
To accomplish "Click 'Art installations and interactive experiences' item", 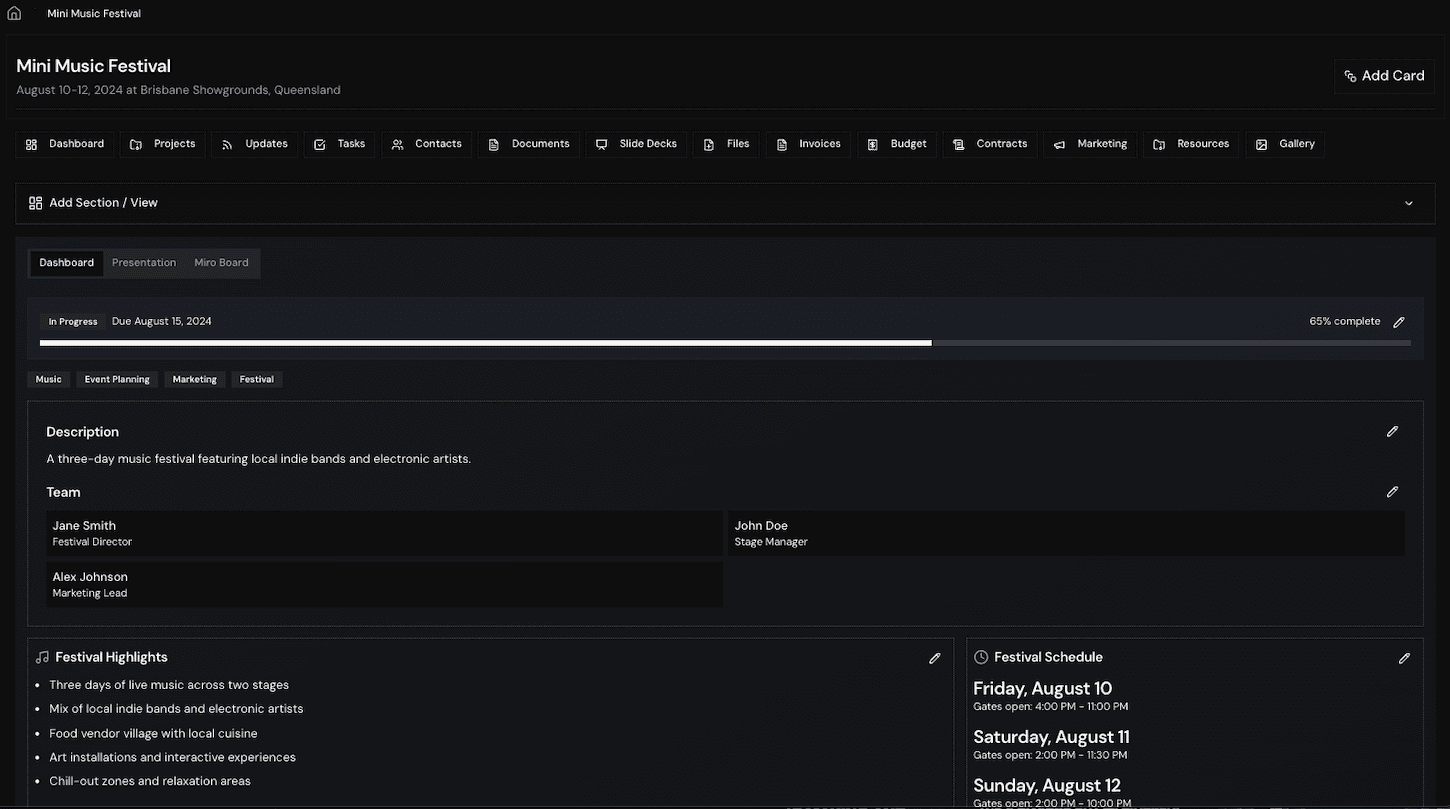I will [172, 757].
